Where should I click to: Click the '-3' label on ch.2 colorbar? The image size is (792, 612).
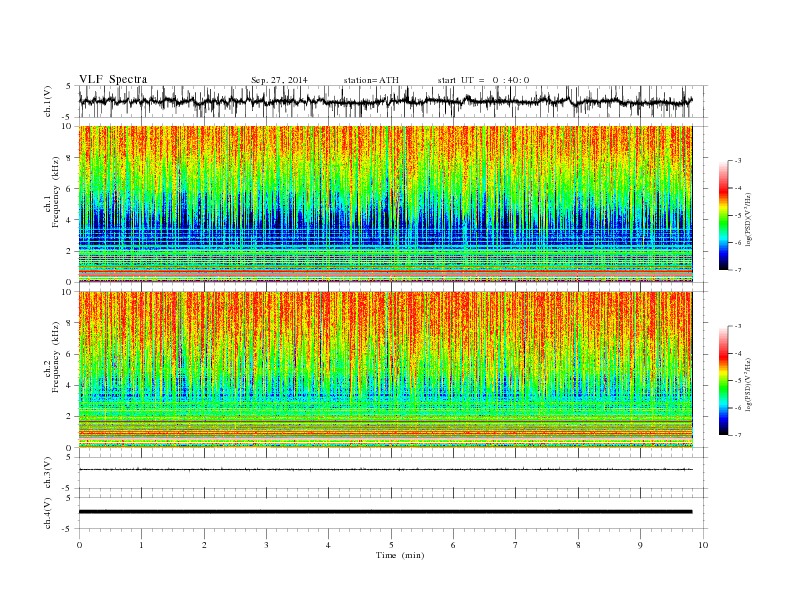point(738,327)
